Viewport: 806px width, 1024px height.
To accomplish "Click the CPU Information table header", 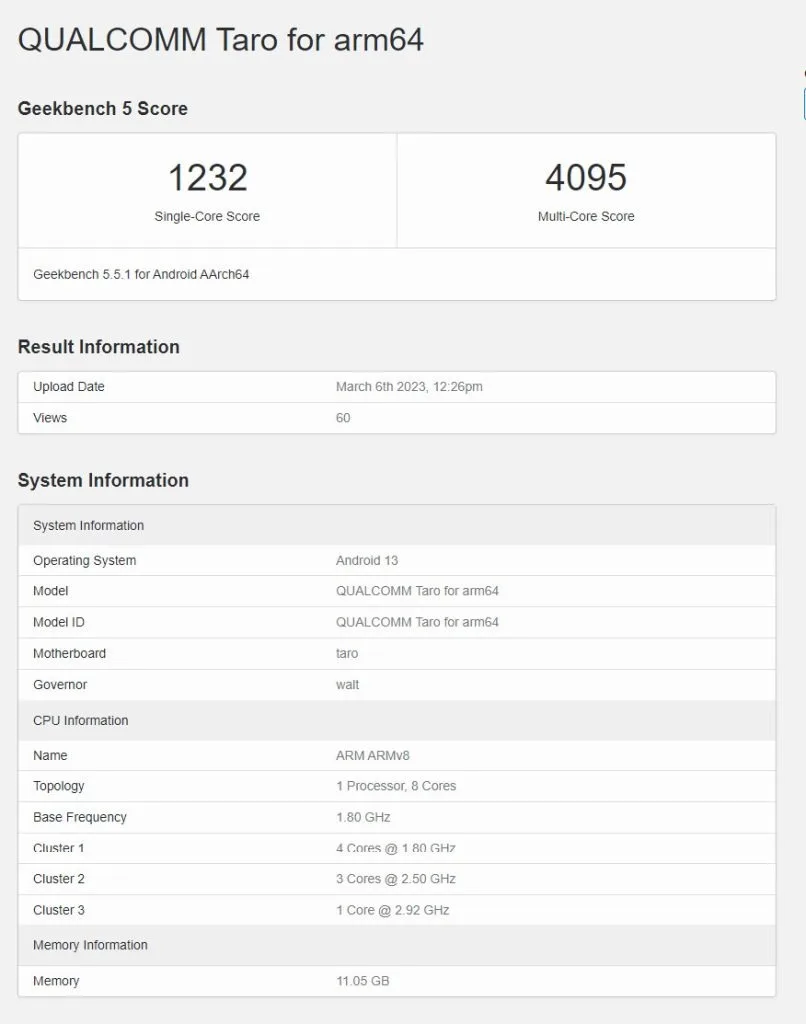I will point(81,721).
